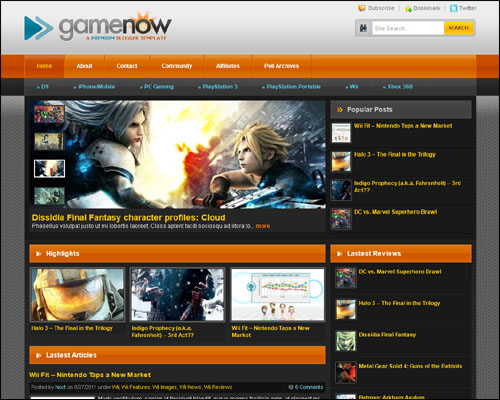Open DC vs. Marvel thumbnail in Popular Posts
The width and height of the screenshot is (500, 400).
341,219
